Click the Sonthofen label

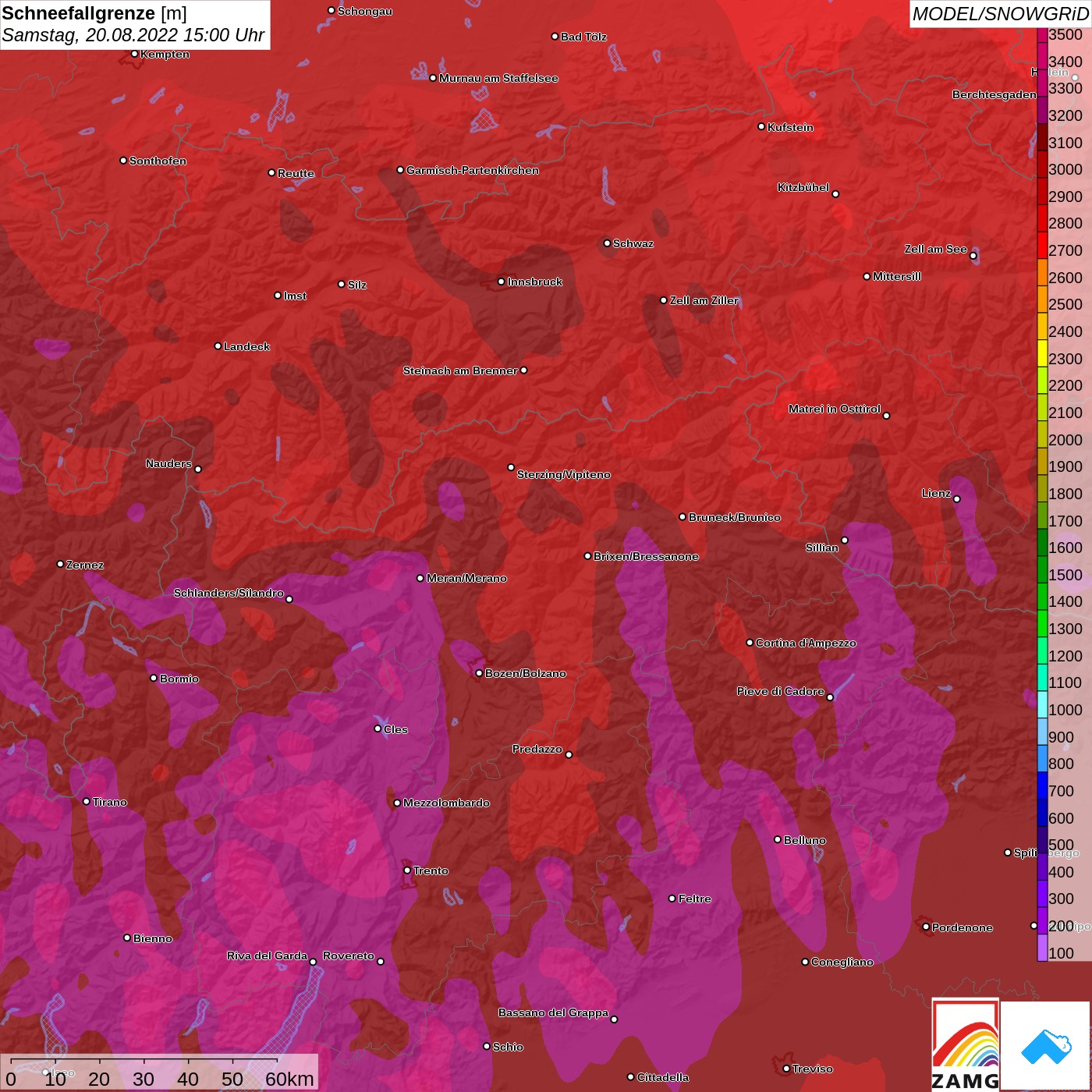(158, 161)
